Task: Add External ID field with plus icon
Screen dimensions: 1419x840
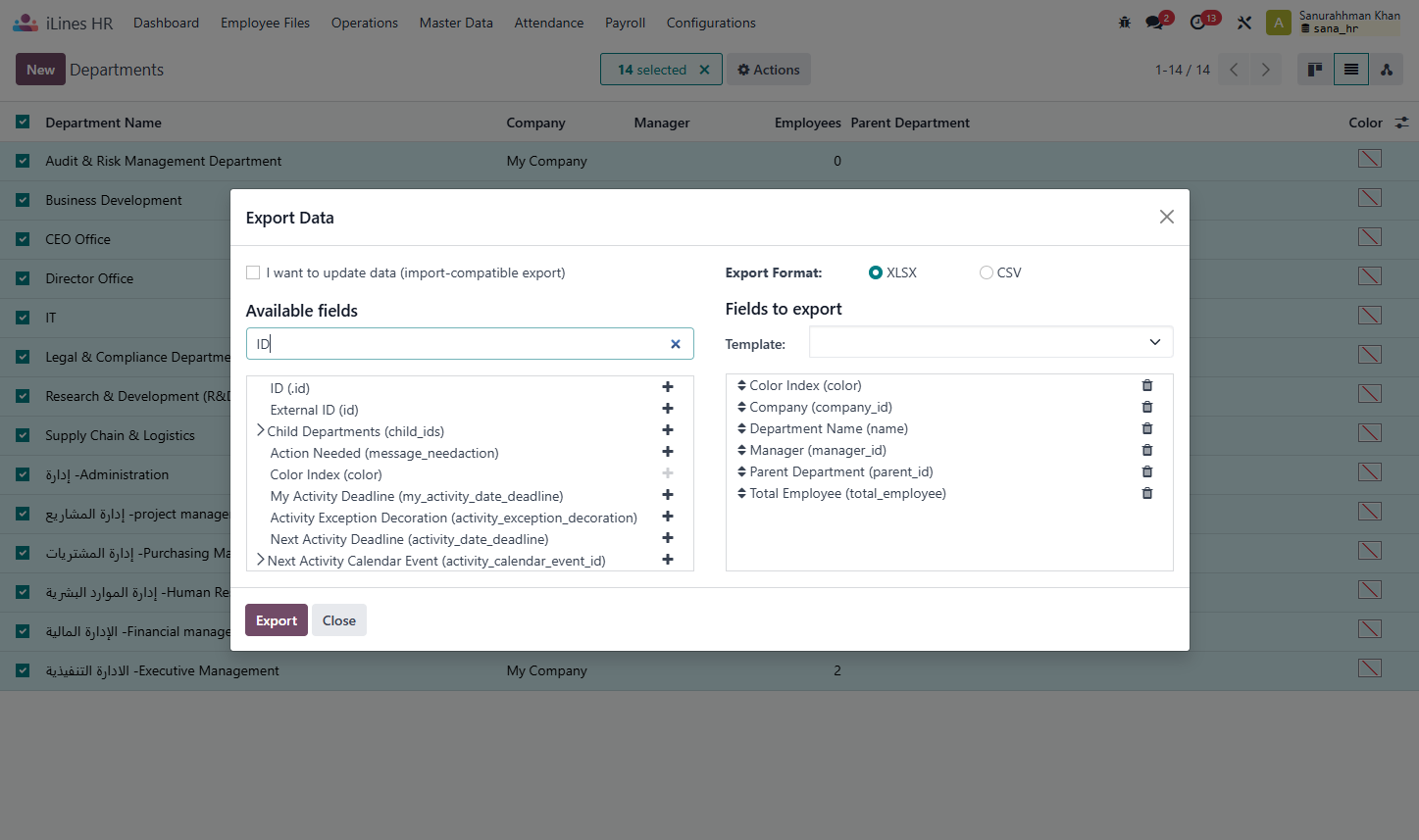Action: pyautogui.click(x=668, y=409)
